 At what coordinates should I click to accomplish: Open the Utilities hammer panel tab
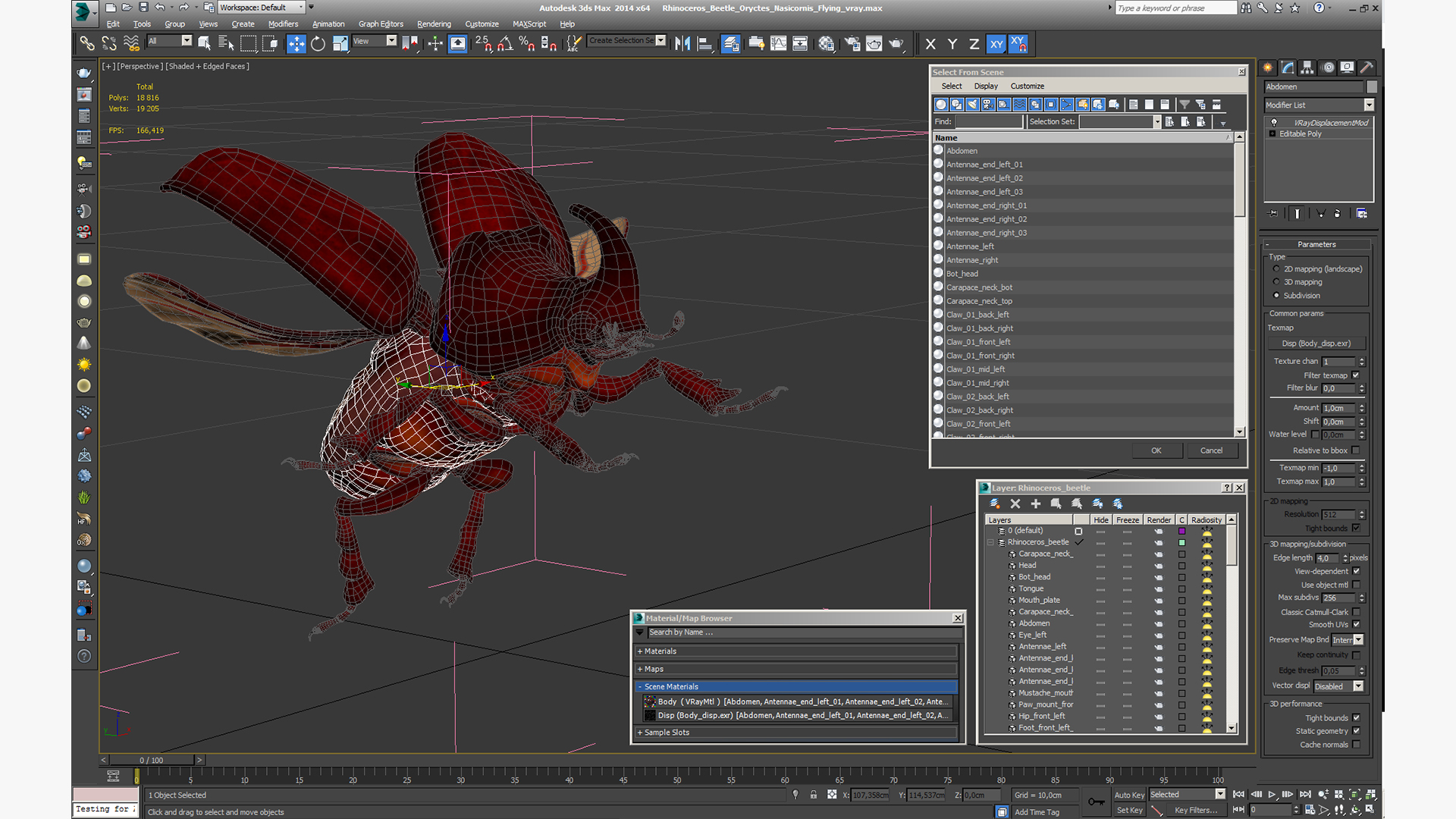pos(1367,67)
